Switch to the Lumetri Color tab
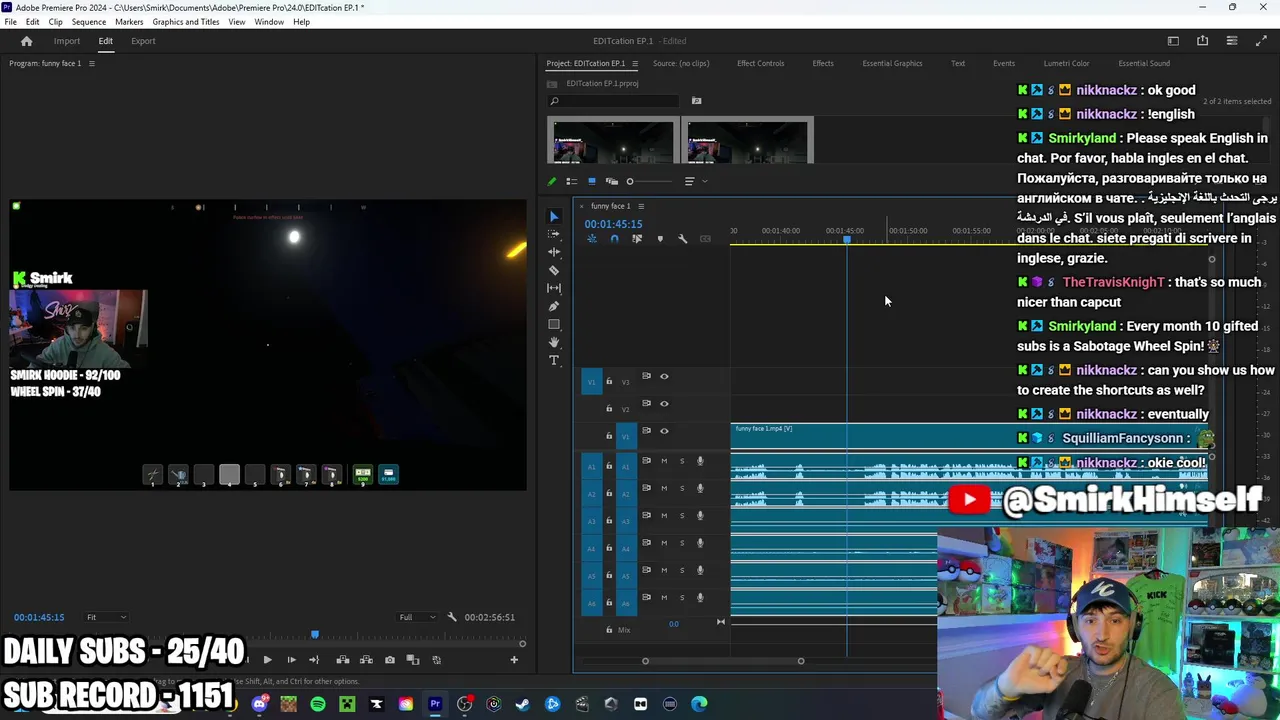Viewport: 1280px width, 720px height. pyautogui.click(x=1066, y=63)
